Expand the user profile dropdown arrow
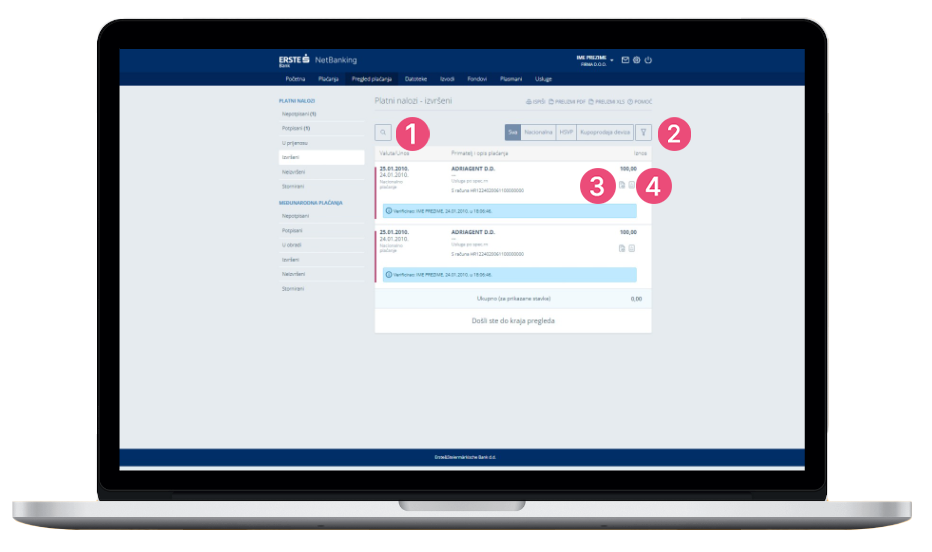 pyautogui.click(x=612, y=60)
